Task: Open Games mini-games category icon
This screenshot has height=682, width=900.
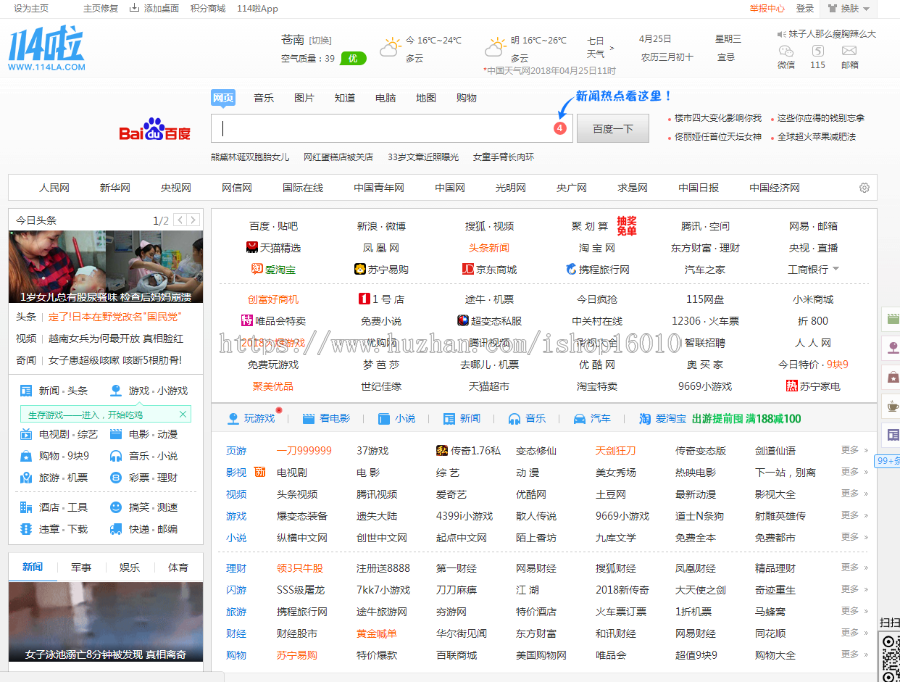Action: pyautogui.click(x=116, y=391)
